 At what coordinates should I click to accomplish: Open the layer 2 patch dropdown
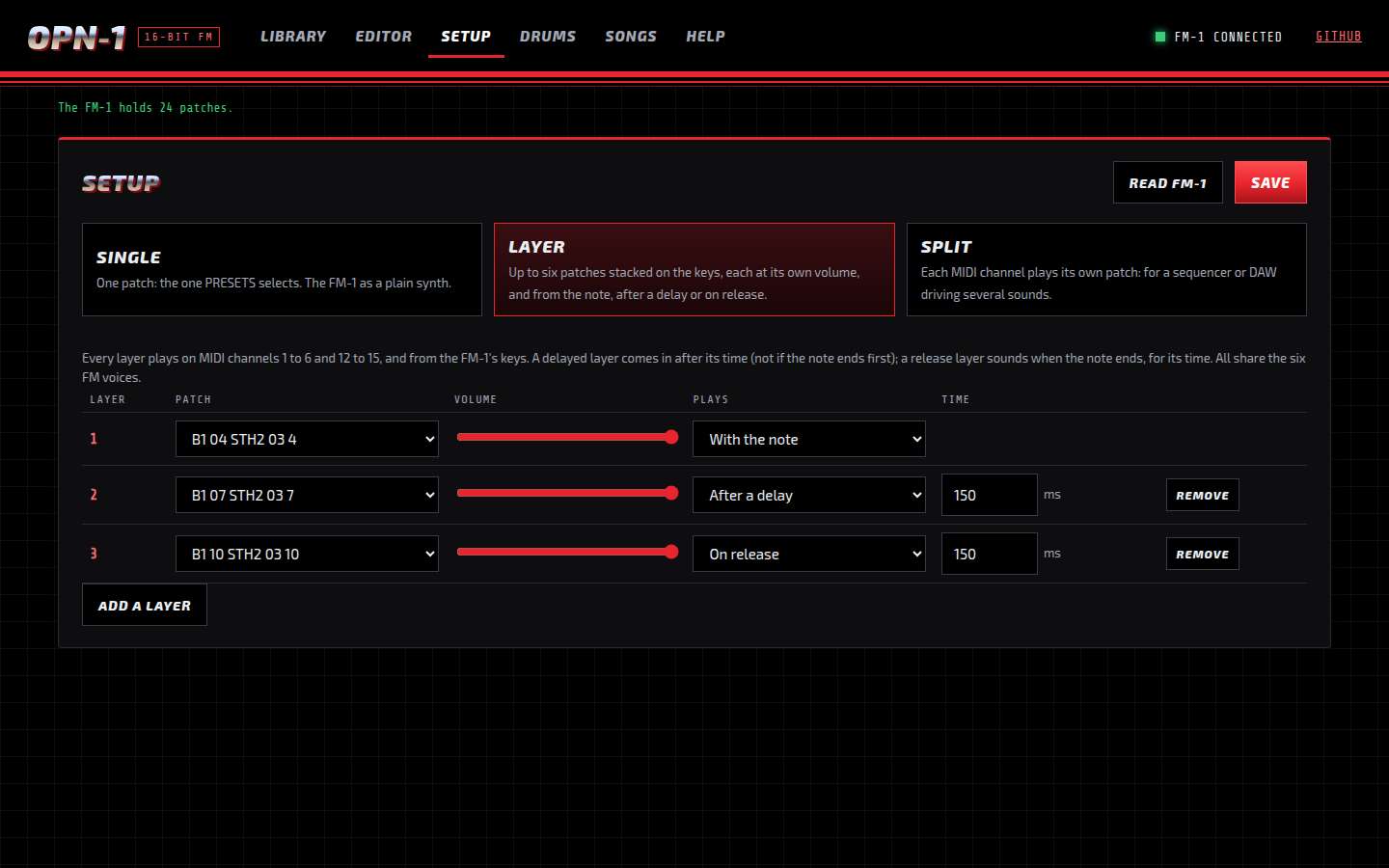[307, 495]
